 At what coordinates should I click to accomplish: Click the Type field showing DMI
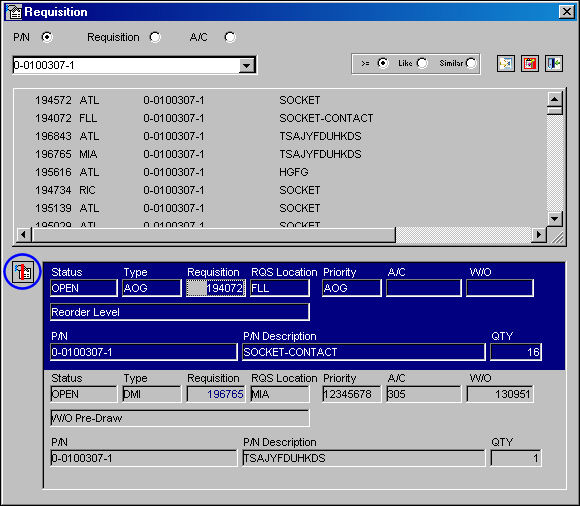click(152, 394)
